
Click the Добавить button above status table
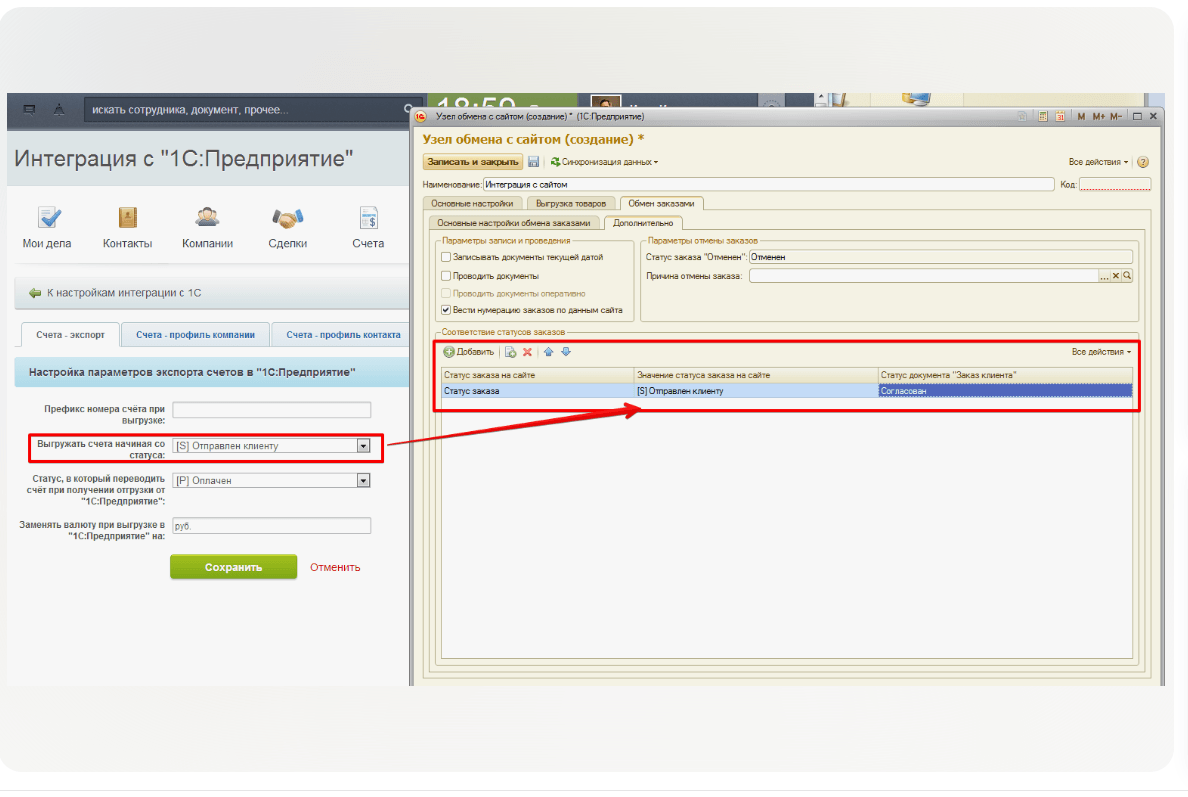tap(469, 352)
